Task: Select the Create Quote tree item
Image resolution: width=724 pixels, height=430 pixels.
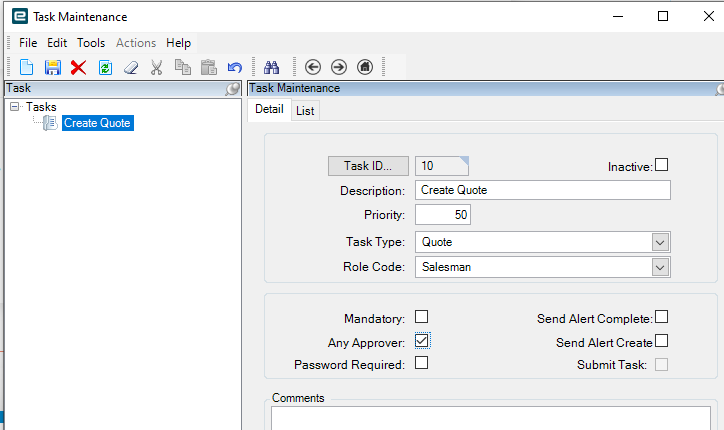Action: pyautogui.click(x=97, y=123)
